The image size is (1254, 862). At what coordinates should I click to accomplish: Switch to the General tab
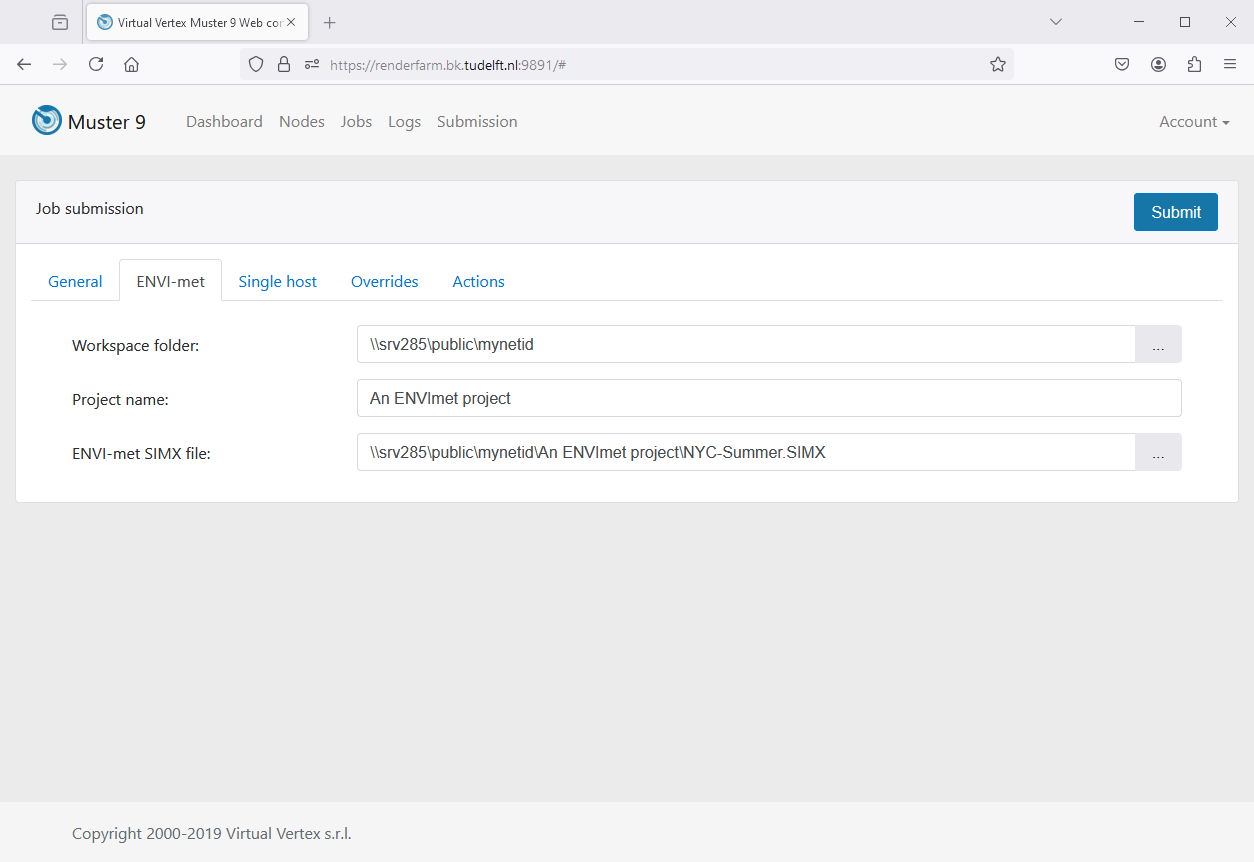coord(75,281)
